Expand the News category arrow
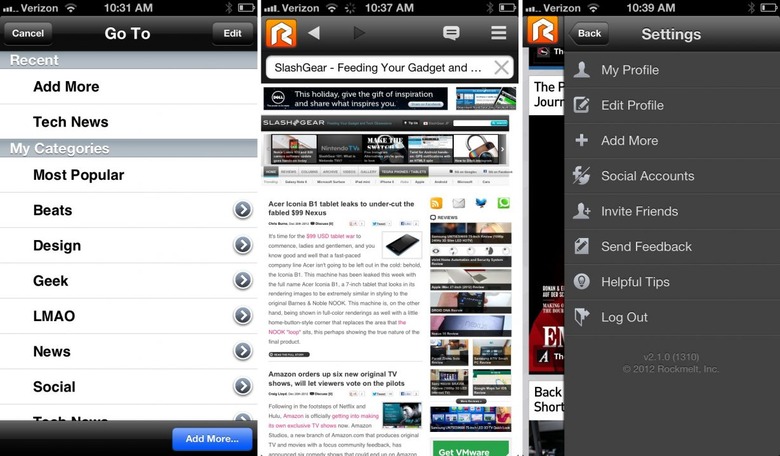Image resolution: width=780 pixels, height=456 pixels. coord(243,351)
